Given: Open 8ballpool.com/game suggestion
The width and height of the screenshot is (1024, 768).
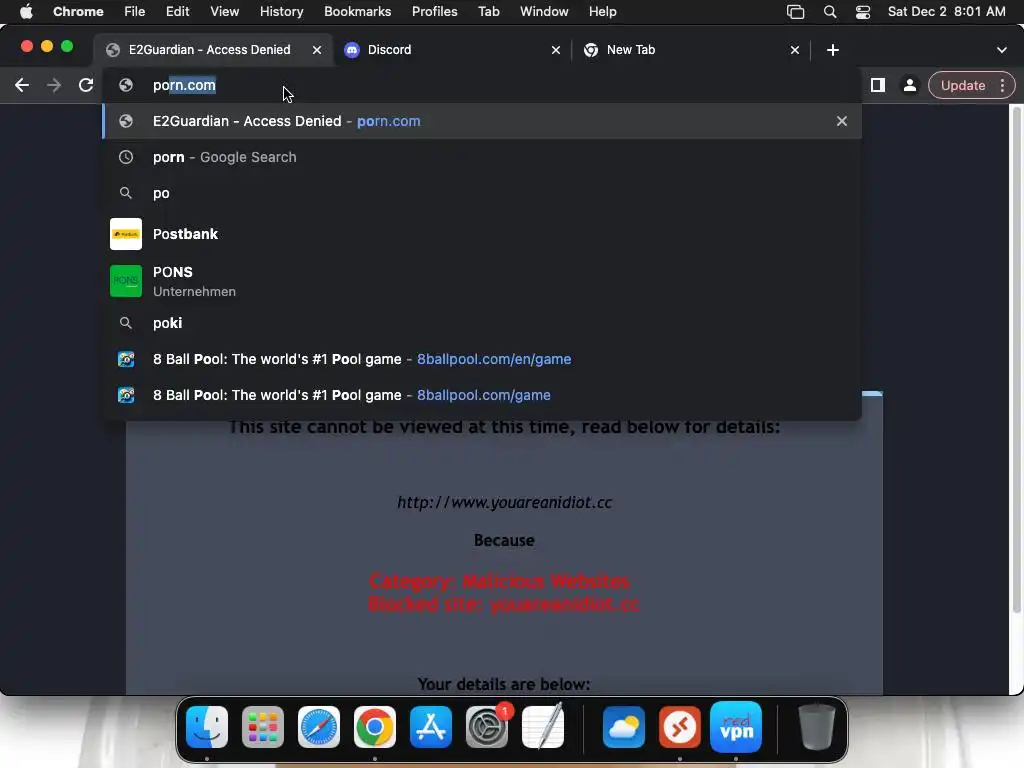Looking at the screenshot, I should [482, 395].
